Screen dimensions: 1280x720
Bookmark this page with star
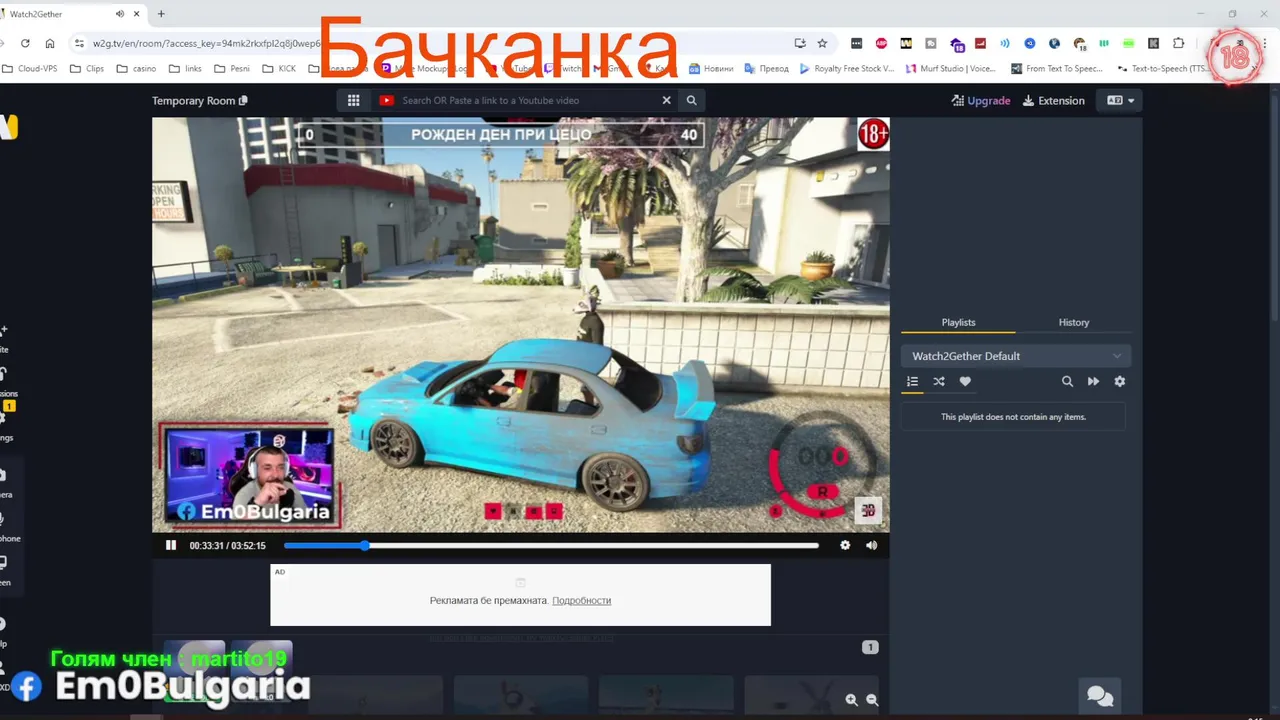[822, 43]
